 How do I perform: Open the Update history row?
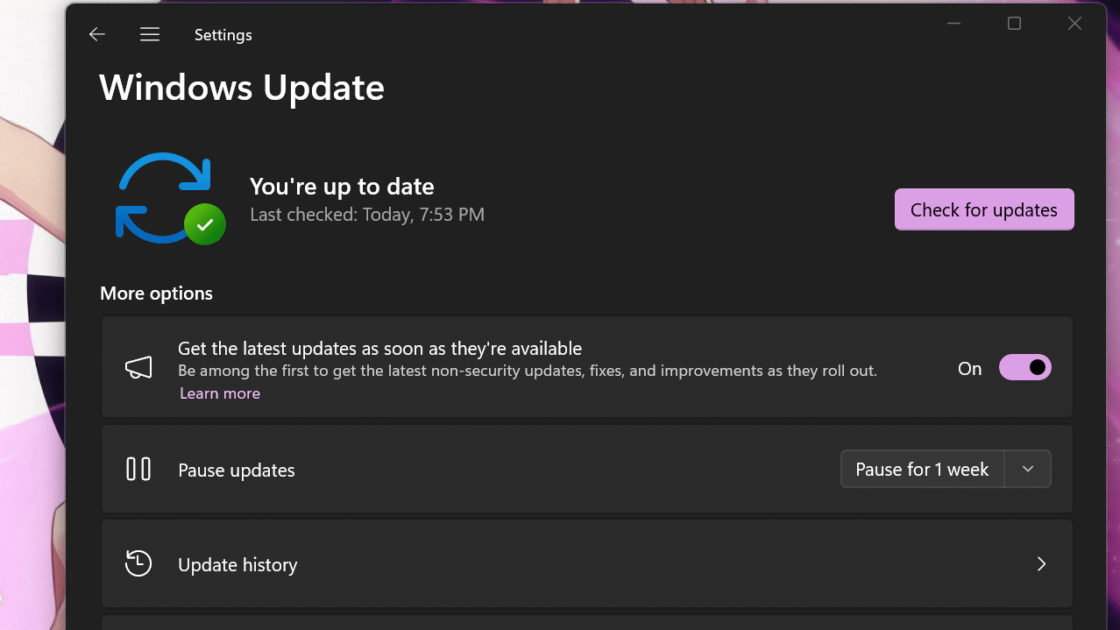586,564
